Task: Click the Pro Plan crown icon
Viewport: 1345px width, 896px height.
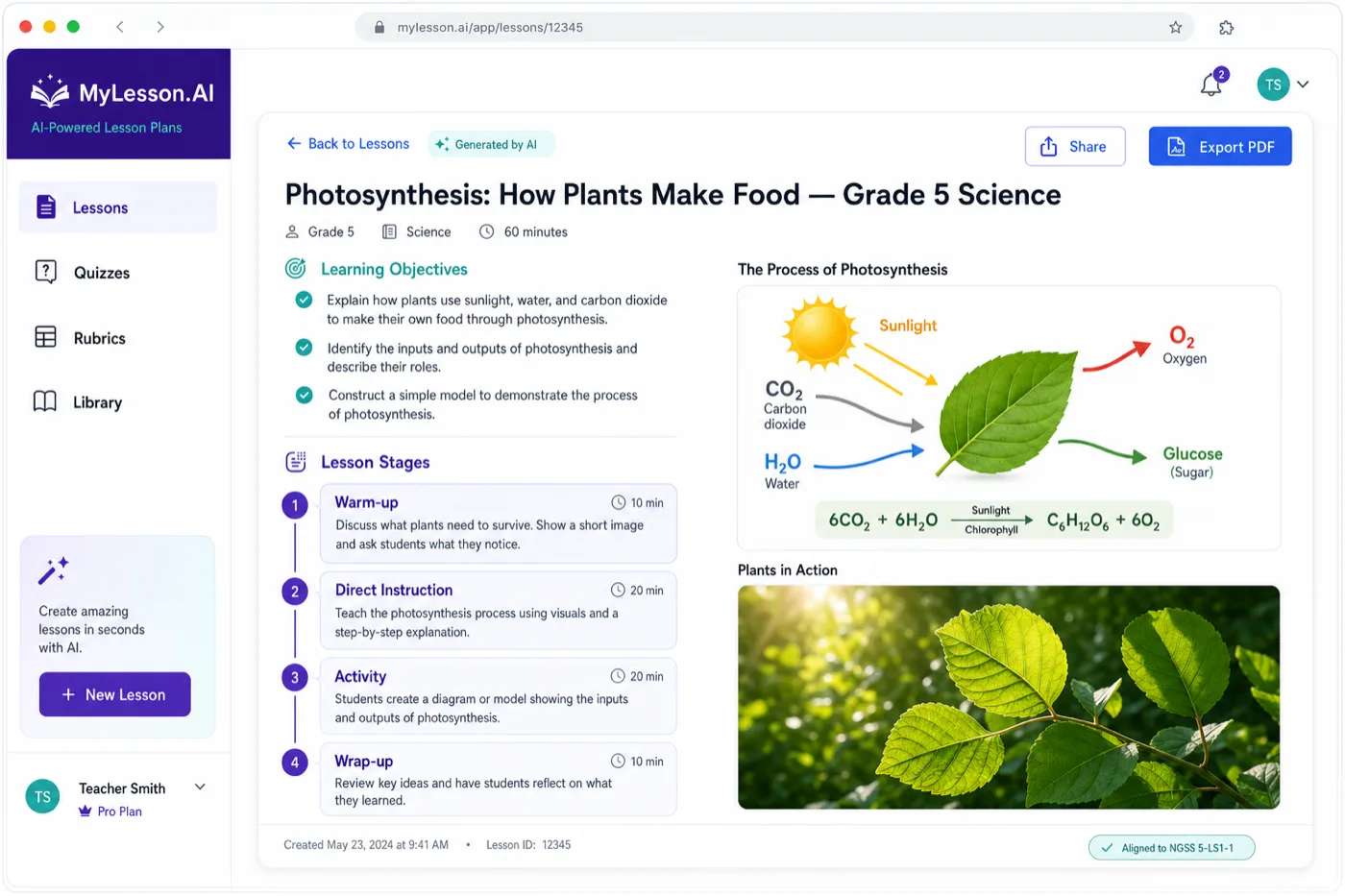Action: [86, 811]
